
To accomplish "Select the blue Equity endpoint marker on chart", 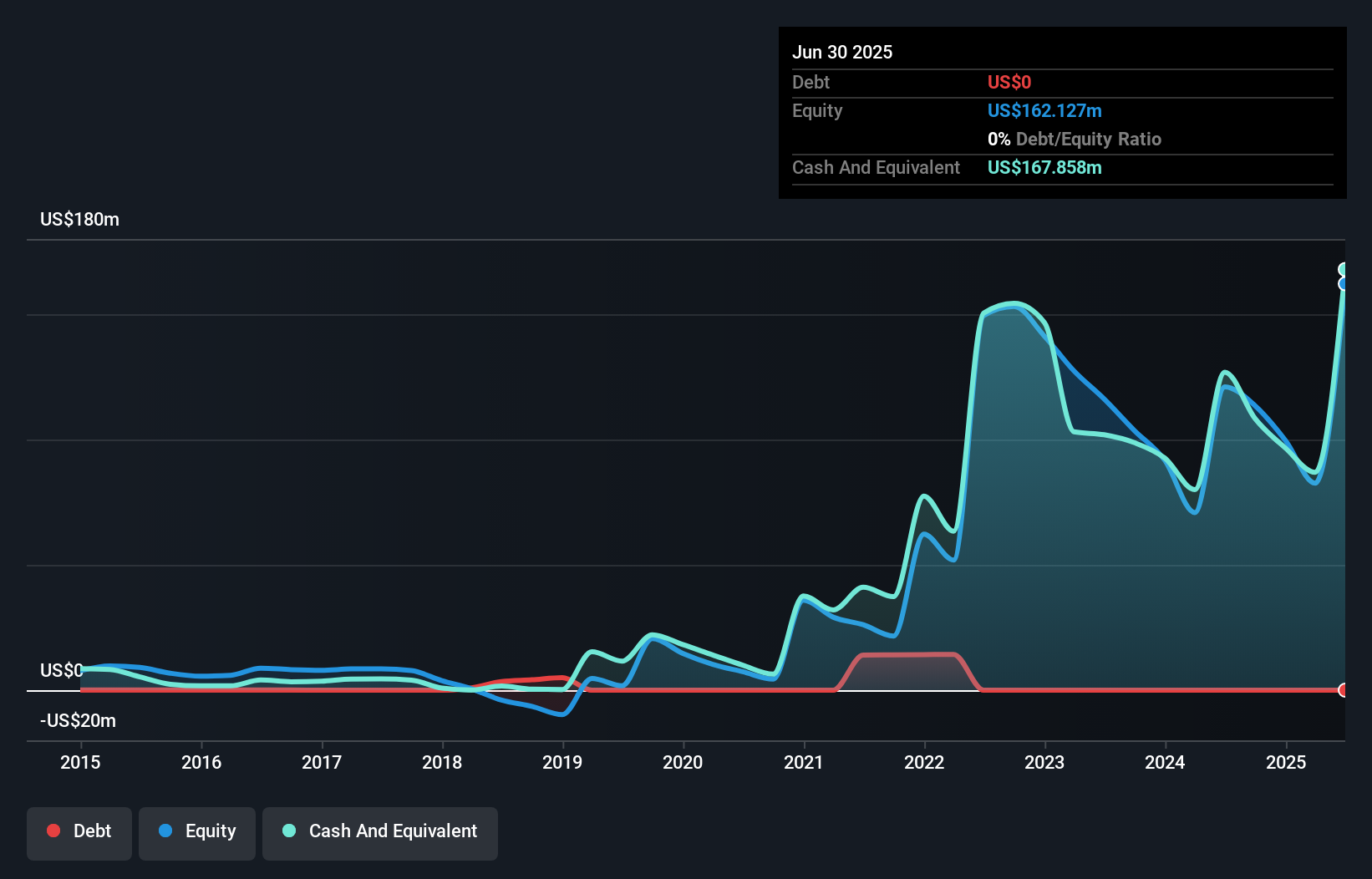I will pos(1344,284).
